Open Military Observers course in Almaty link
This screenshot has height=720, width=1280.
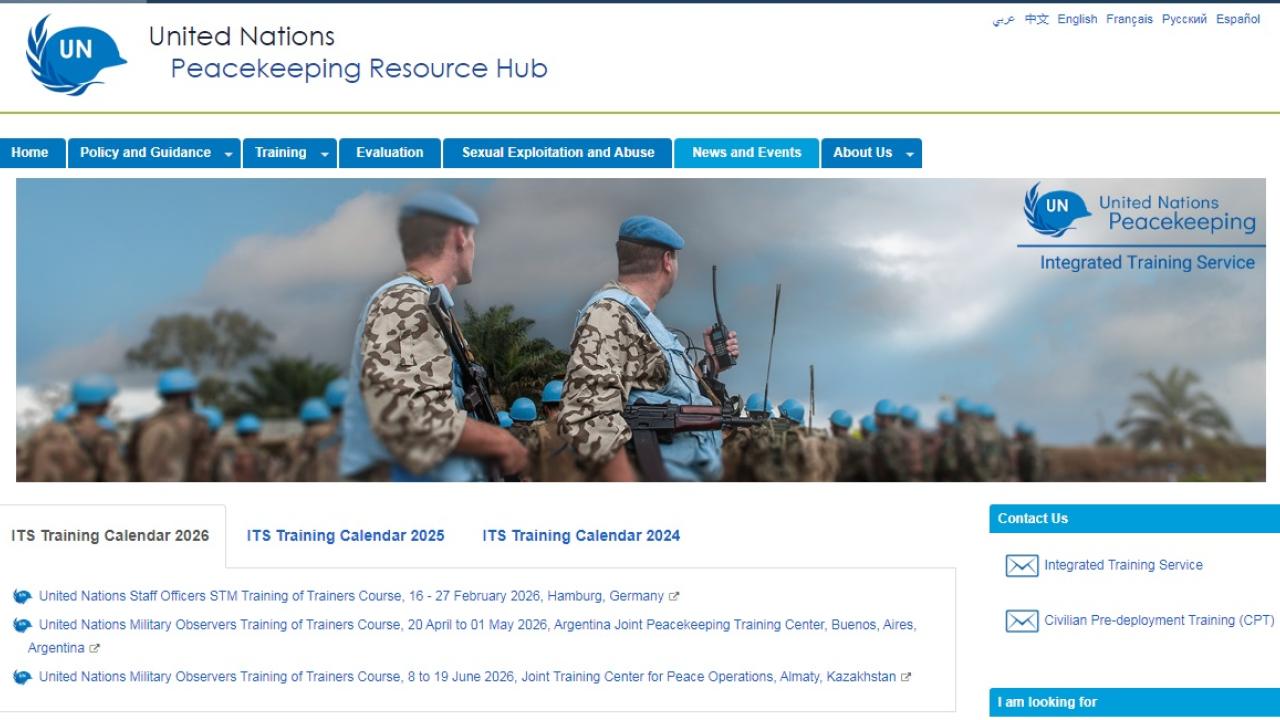coord(468,677)
